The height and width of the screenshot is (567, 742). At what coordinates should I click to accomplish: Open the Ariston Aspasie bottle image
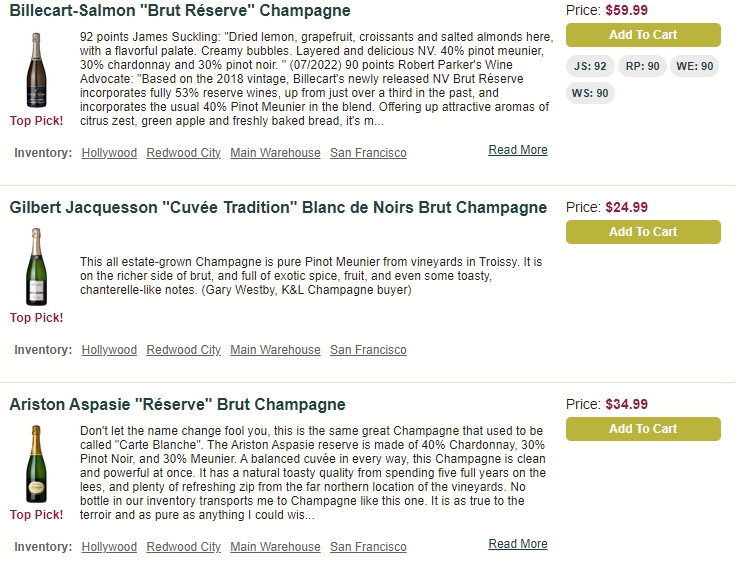[36, 464]
